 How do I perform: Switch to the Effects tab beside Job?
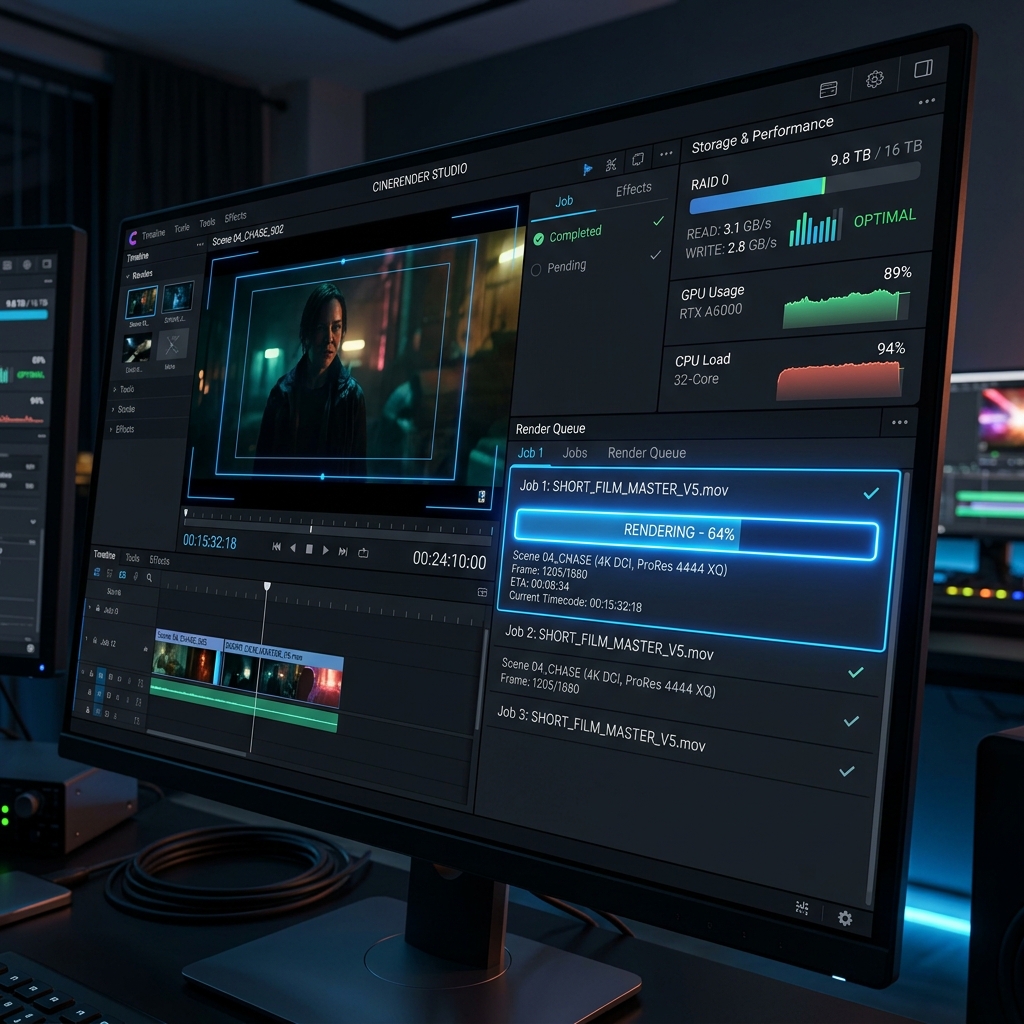tap(633, 189)
